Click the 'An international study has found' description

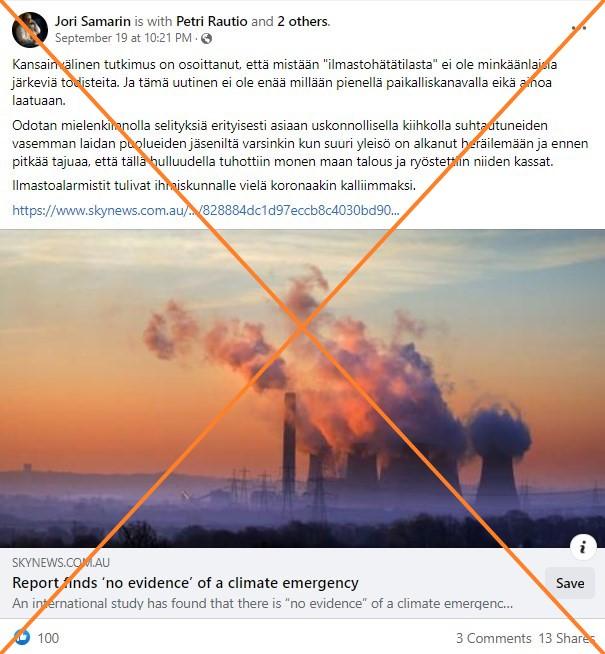pos(263,604)
